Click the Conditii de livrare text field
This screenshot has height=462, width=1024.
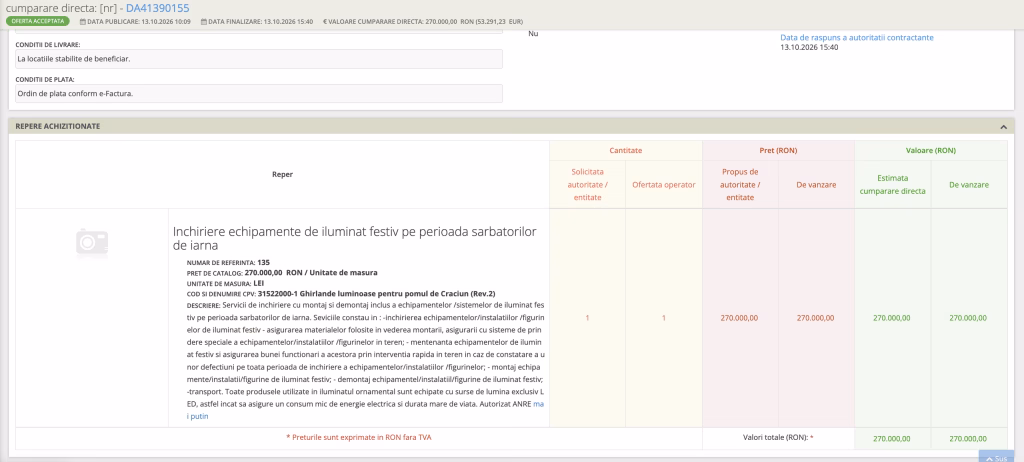(x=259, y=59)
